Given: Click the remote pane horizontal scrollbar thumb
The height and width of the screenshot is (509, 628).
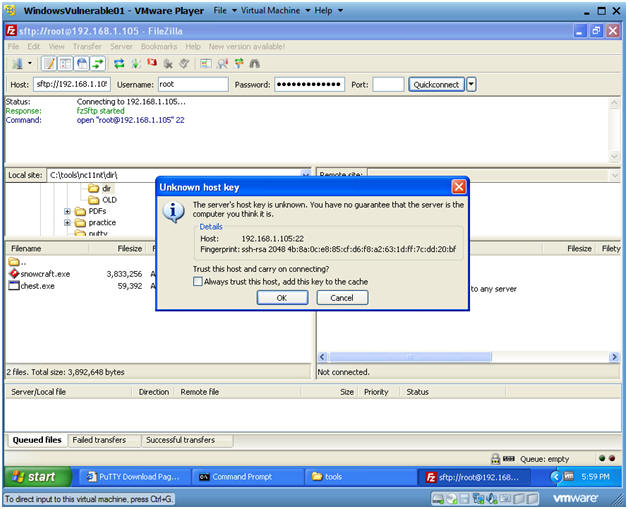Looking at the screenshot, I should point(410,356).
